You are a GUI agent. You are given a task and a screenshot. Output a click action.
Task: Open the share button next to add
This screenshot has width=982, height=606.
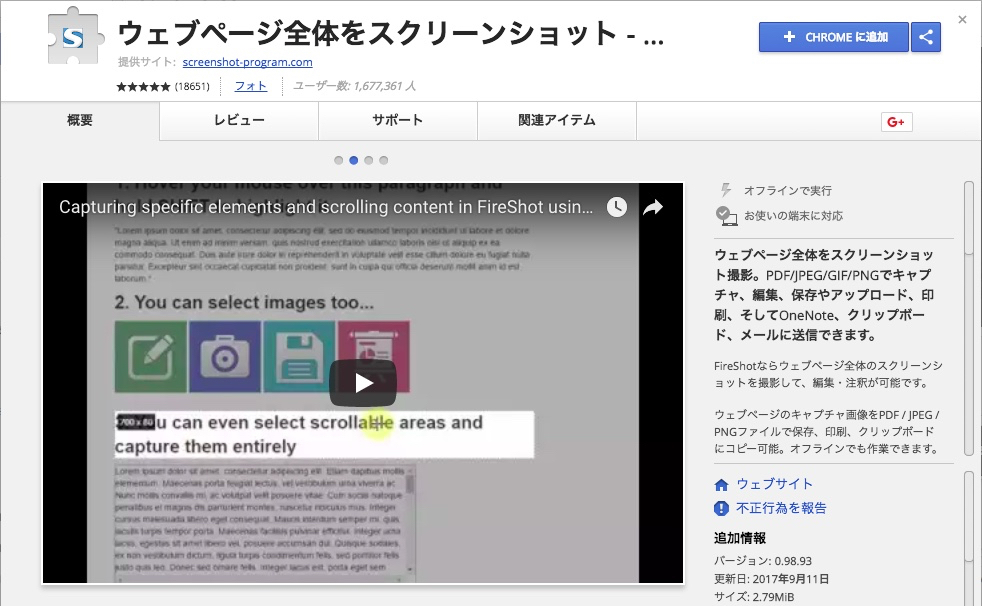(926, 37)
